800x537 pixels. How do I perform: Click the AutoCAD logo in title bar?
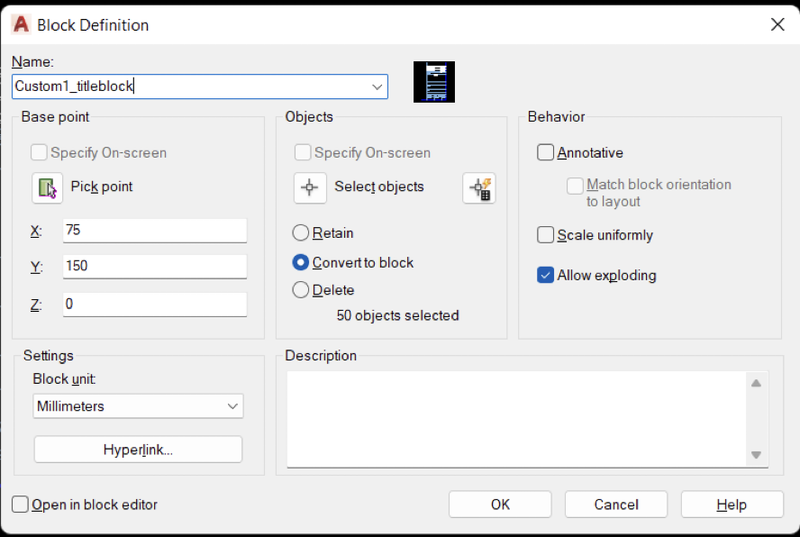coord(21,24)
